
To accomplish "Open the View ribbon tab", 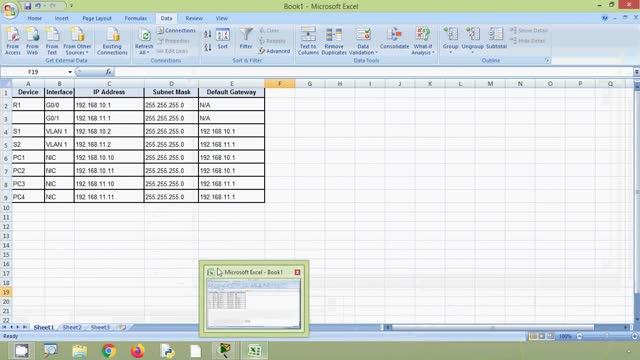I will [x=222, y=18].
